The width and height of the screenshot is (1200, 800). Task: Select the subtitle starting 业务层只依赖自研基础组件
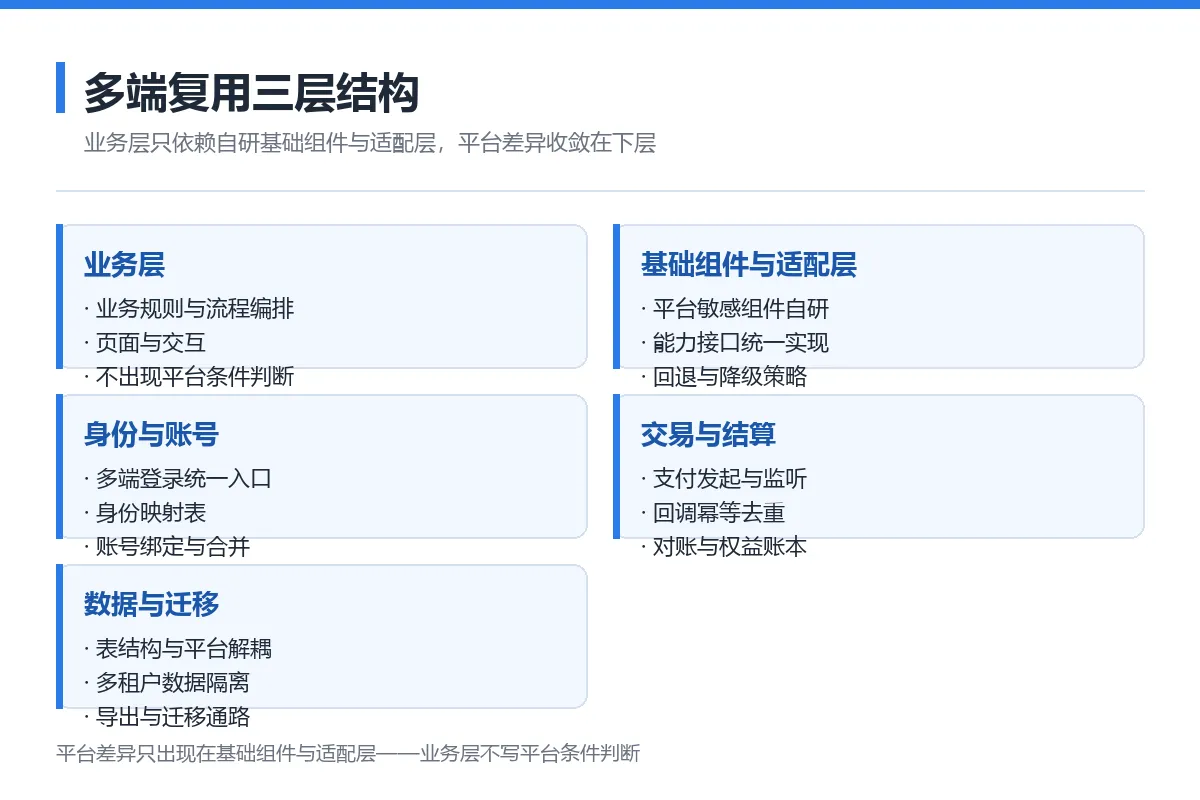point(370,143)
